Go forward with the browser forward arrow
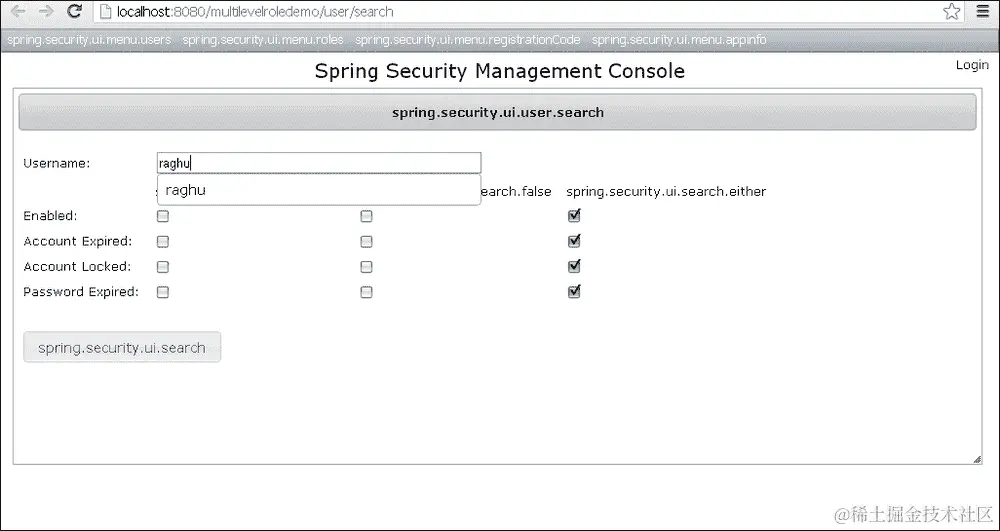 click(x=46, y=11)
